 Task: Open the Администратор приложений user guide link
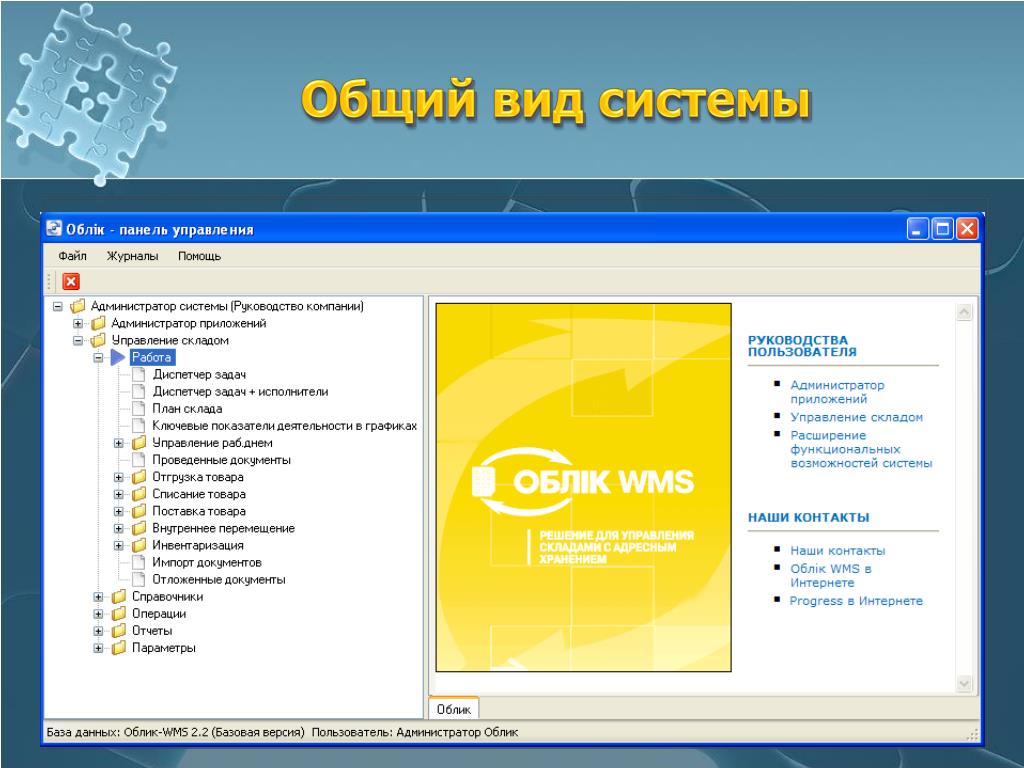pos(837,392)
